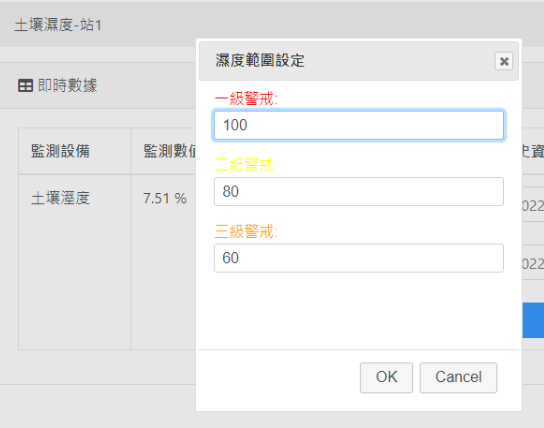Click the 二級警戒 input showing 80

(x=359, y=191)
